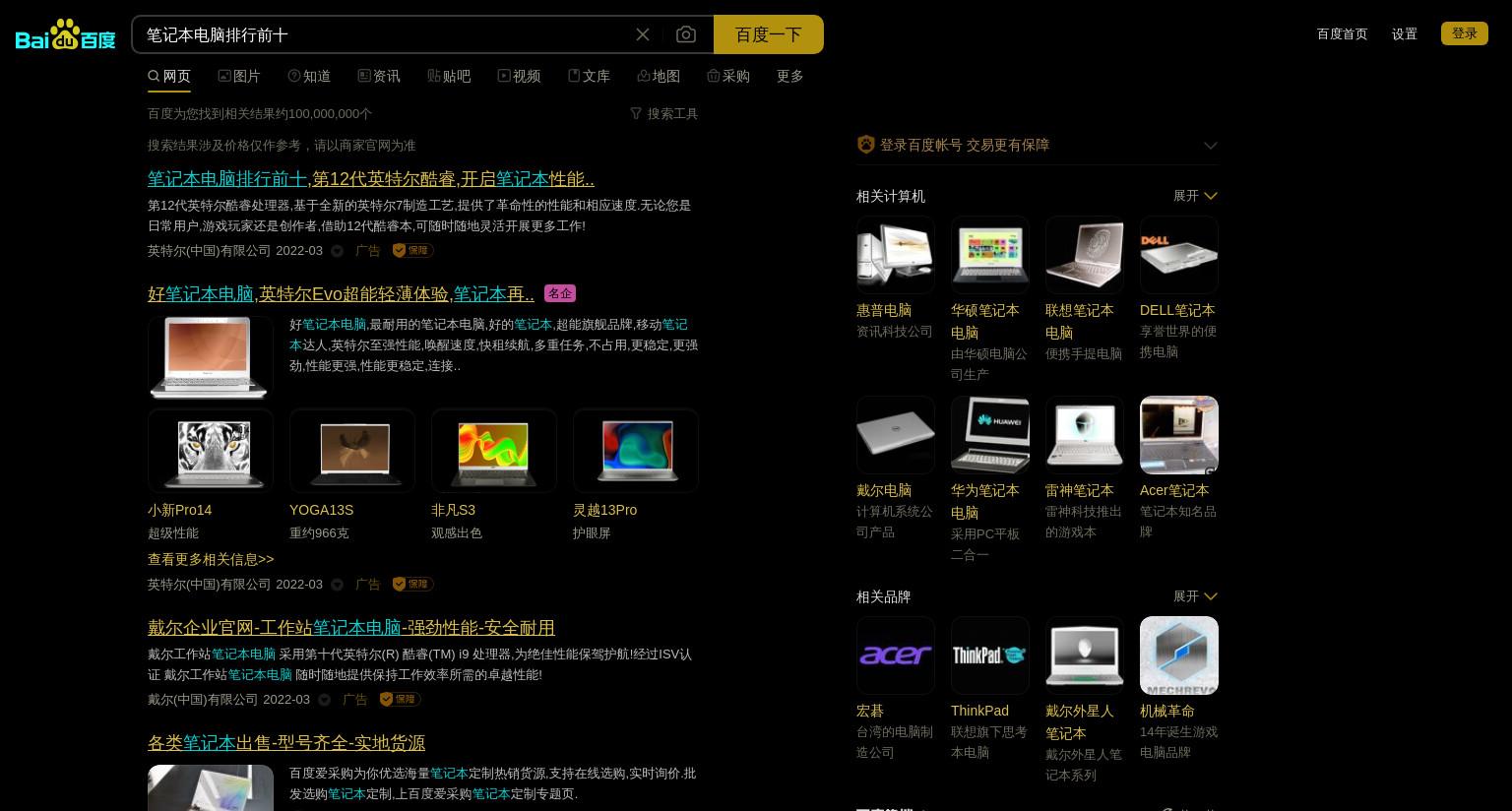Click the 小新Pro14 text link

[179, 510]
